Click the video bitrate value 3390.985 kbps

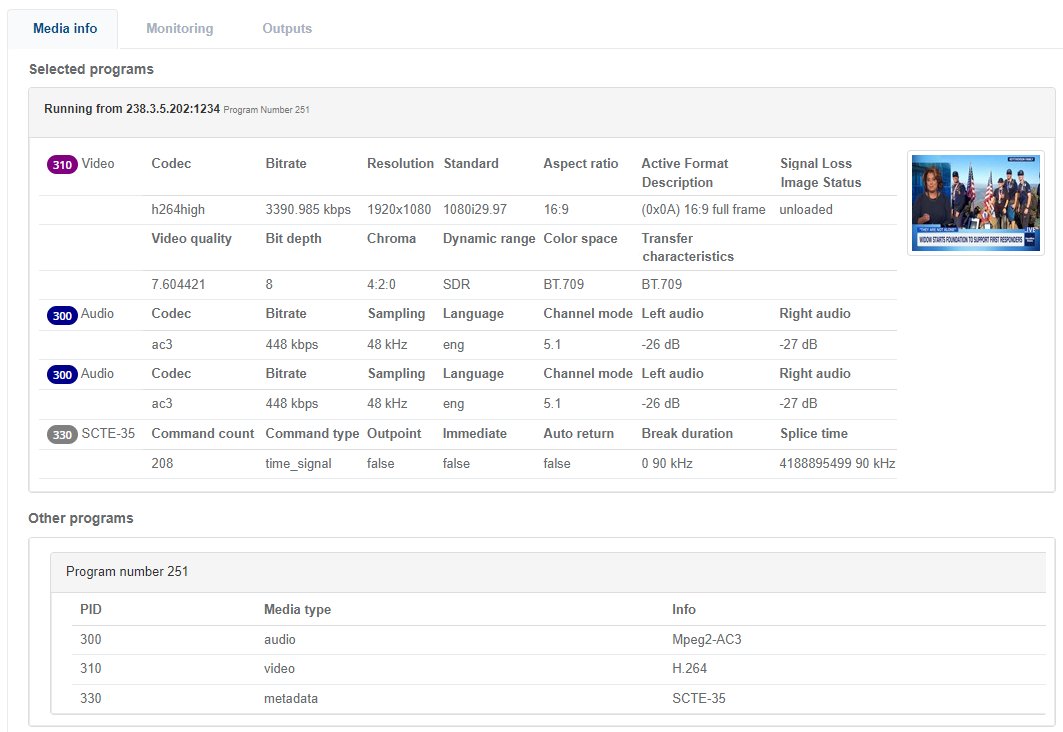(x=308, y=210)
